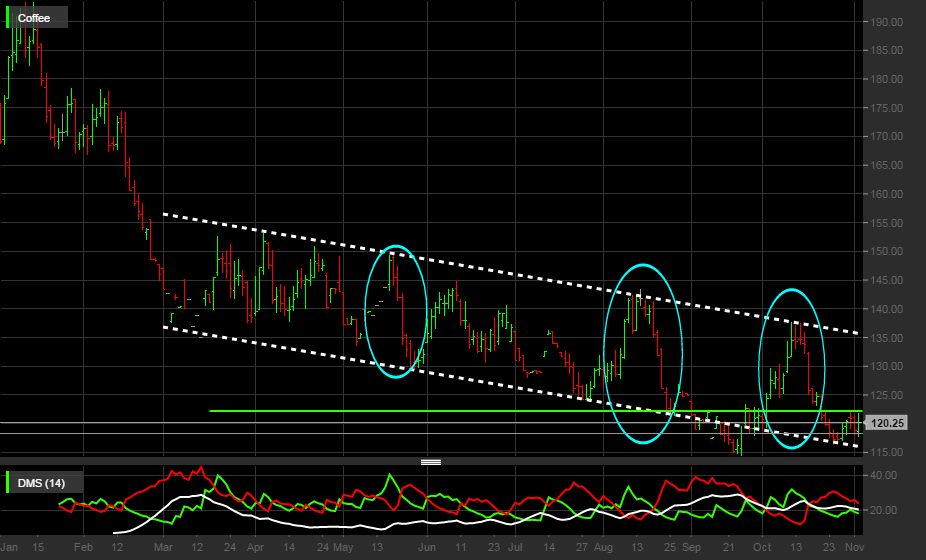The width and height of the screenshot is (926, 560).
Task: Click the 165.00 price axis label
Action: tap(886, 165)
